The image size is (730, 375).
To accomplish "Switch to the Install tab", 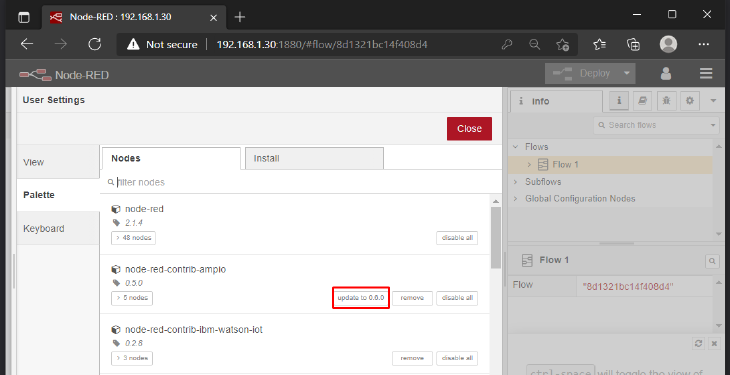I will click(314, 158).
